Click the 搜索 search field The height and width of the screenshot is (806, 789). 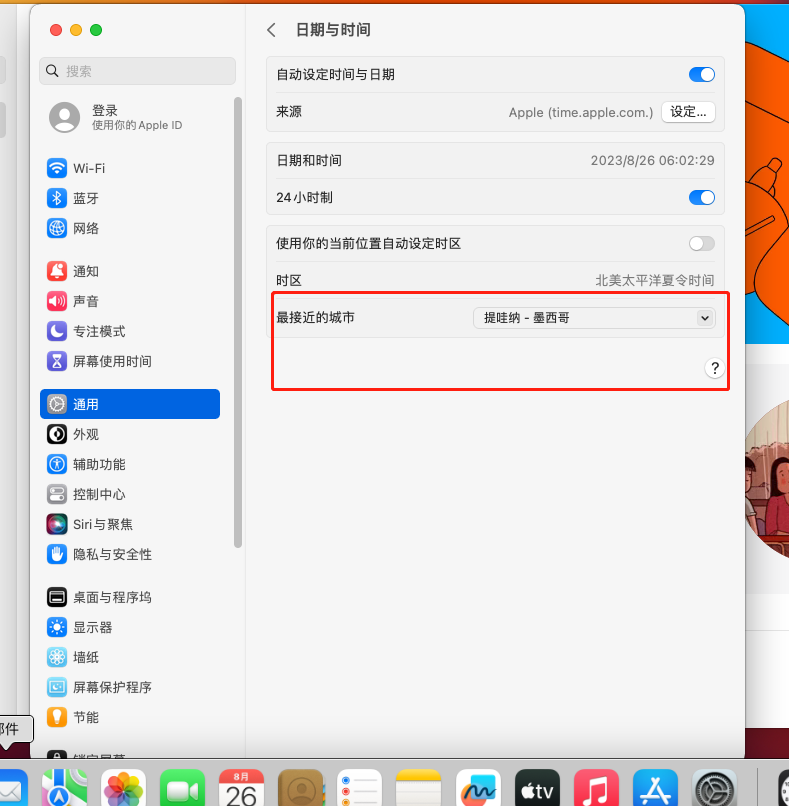click(x=138, y=71)
